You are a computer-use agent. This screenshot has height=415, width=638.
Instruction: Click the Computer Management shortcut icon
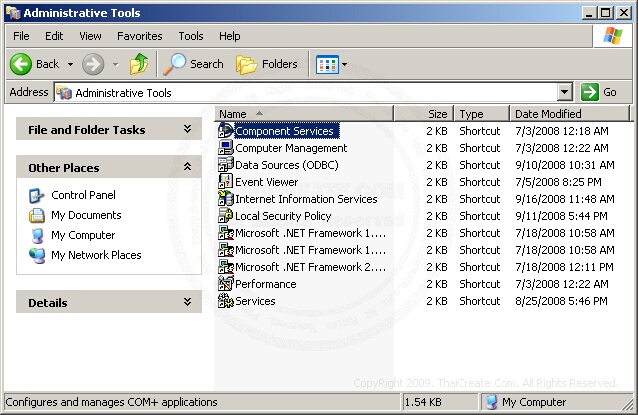(226, 148)
